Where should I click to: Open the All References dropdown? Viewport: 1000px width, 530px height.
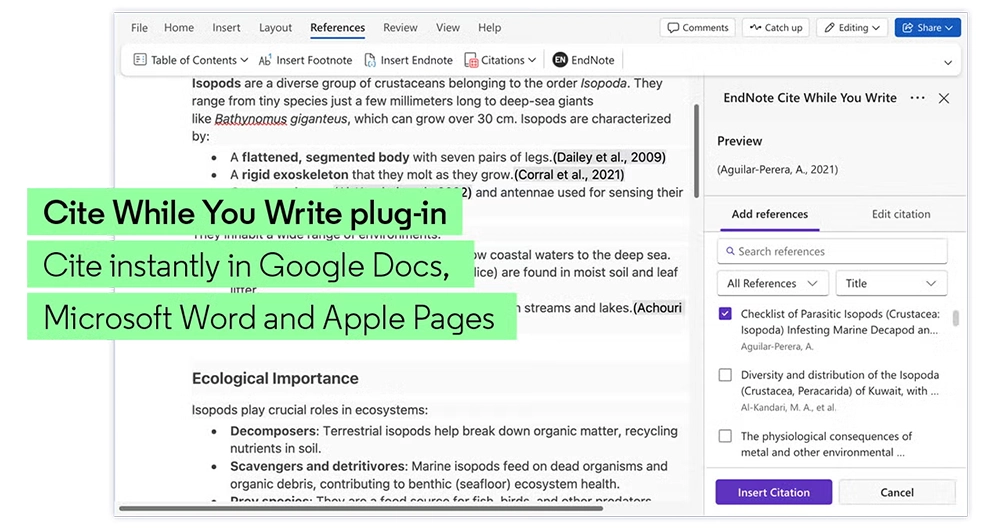772,283
